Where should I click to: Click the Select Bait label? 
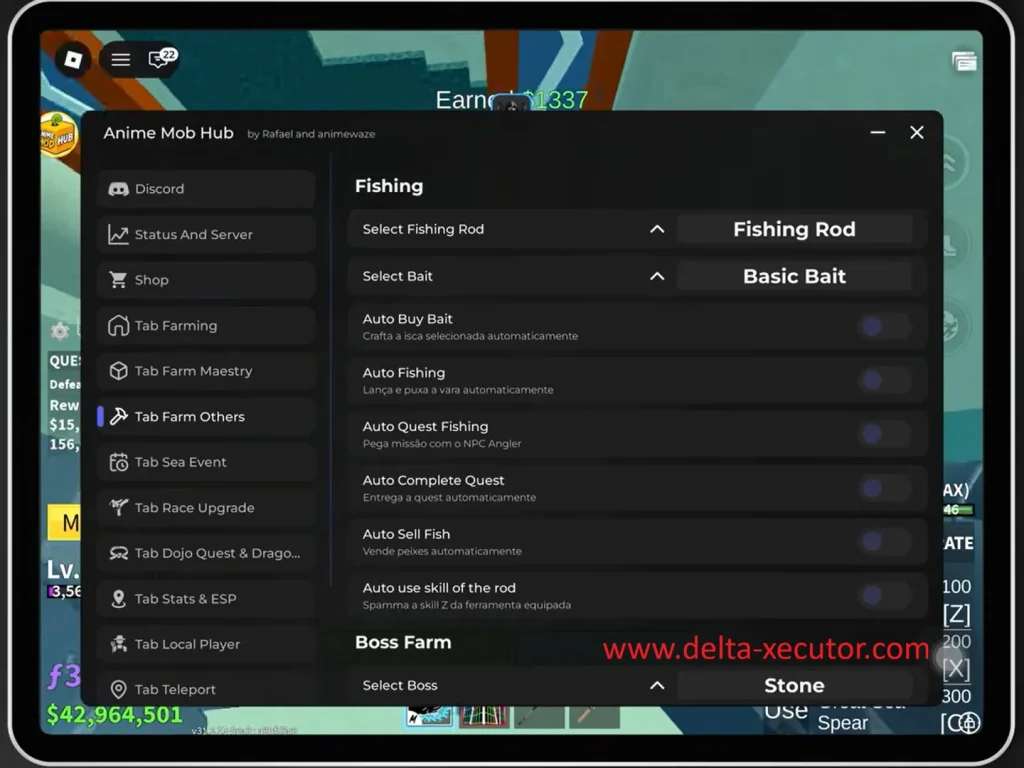[x=398, y=276]
